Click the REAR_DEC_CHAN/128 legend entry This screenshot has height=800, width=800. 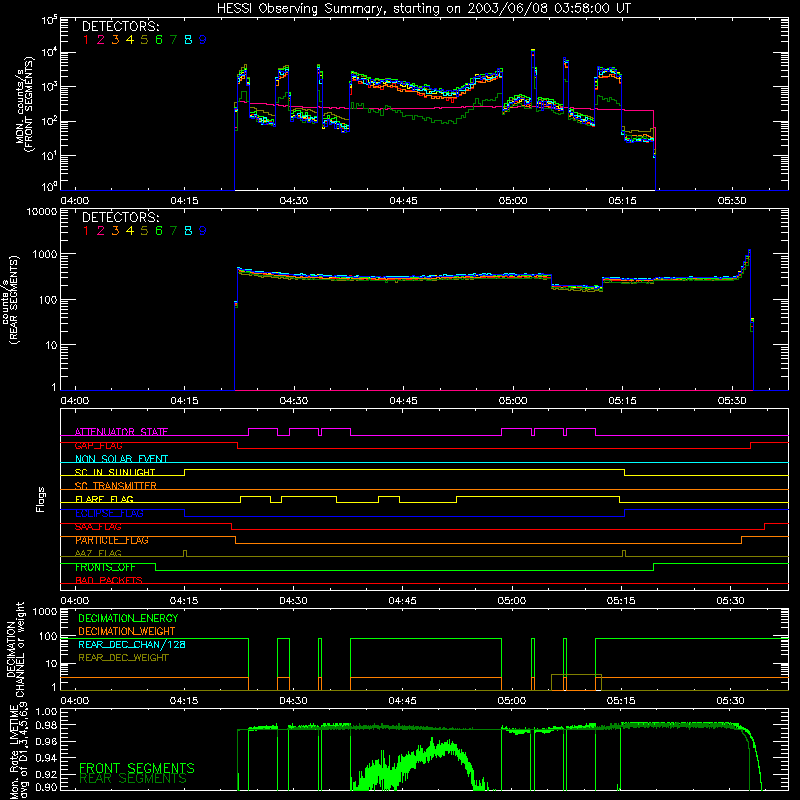(x=132, y=644)
